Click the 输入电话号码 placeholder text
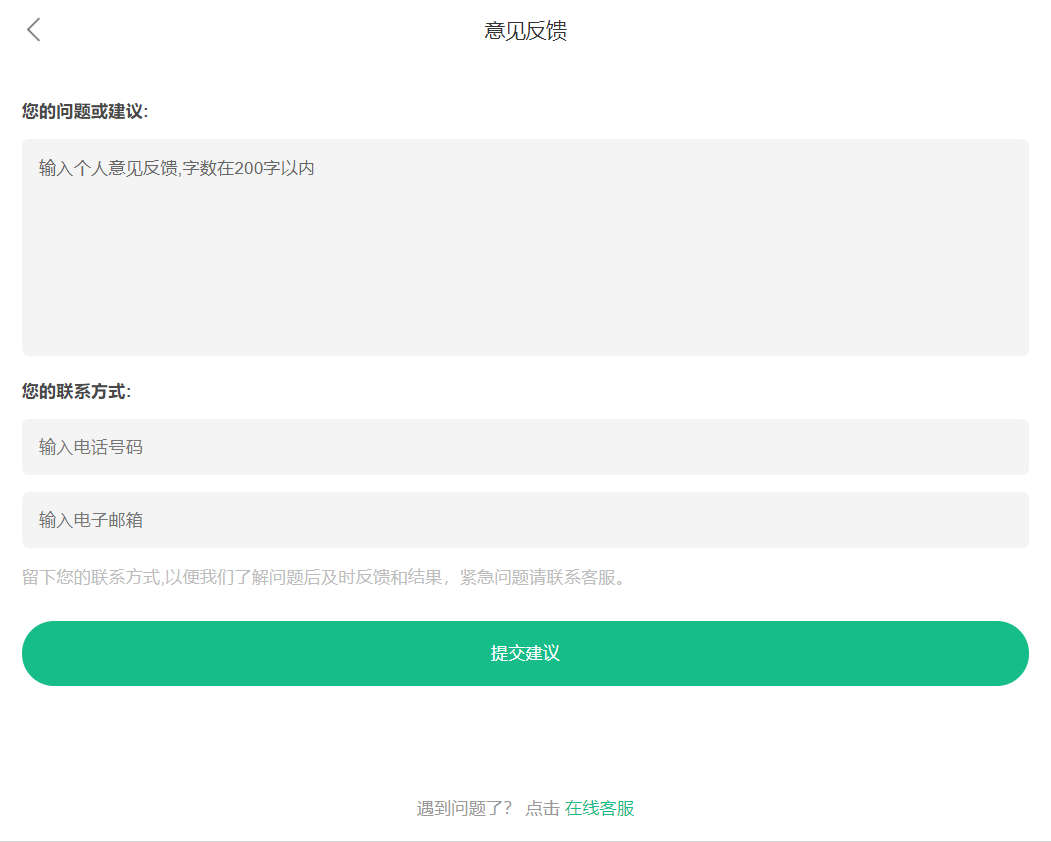Screen dimensions: 1051x842 (91, 447)
